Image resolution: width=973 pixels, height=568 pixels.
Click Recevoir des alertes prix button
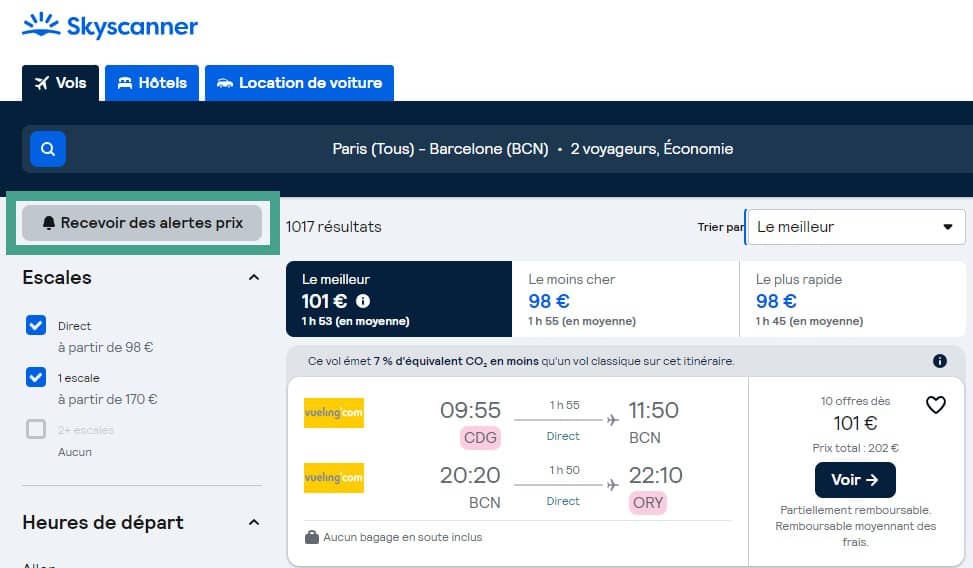pos(142,223)
